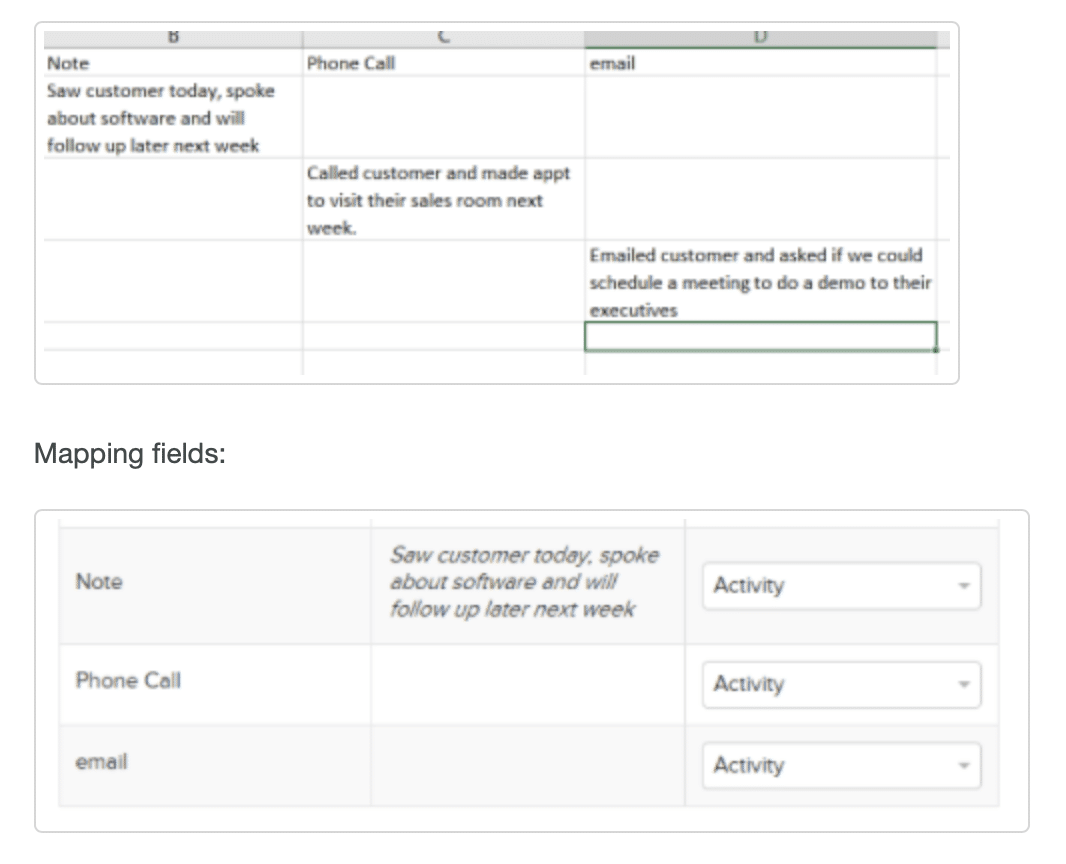Select the cell starting 'Emailed customer and asked'
This screenshot has height=864, width=1066.
coord(760,283)
